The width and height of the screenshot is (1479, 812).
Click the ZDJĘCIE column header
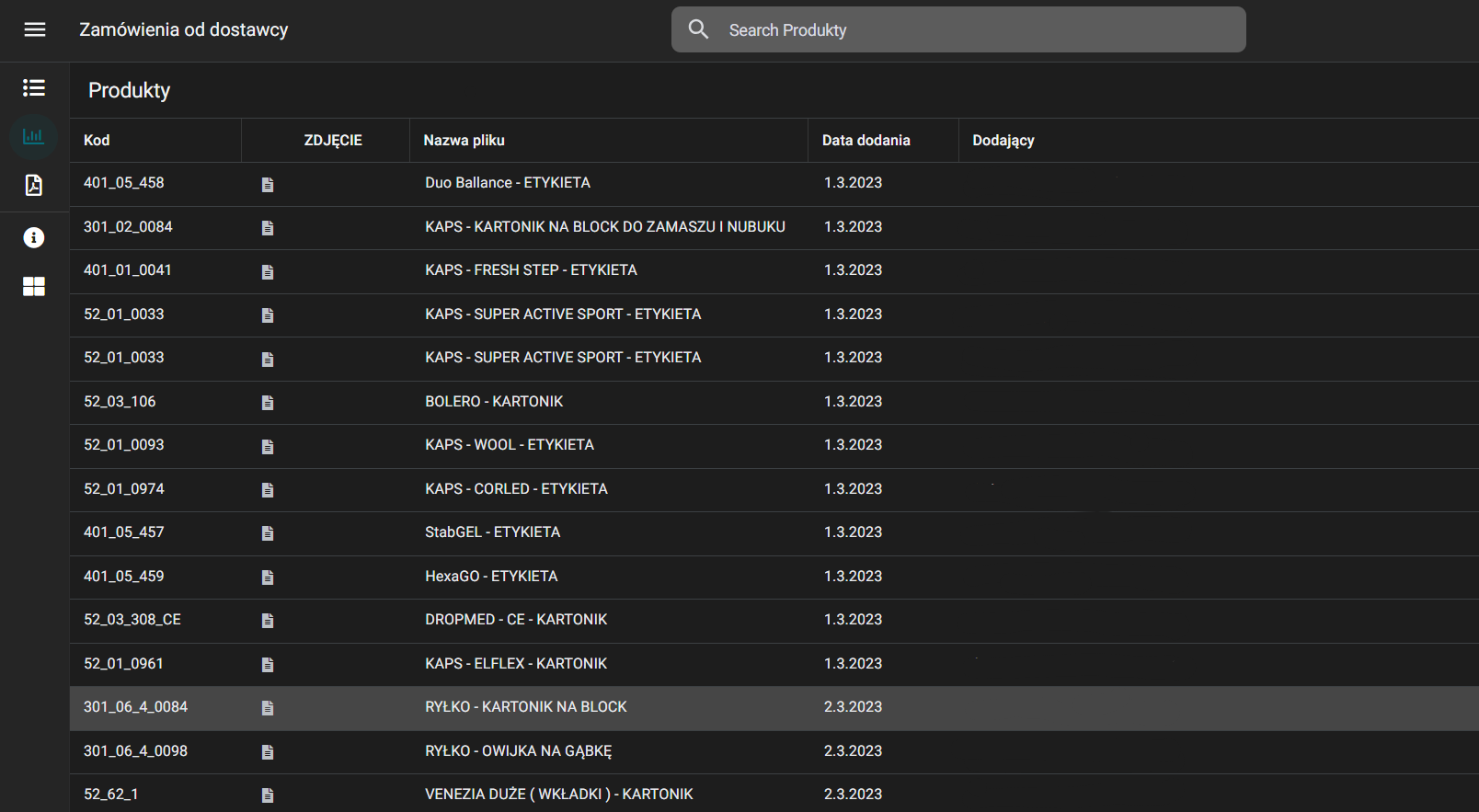coord(332,141)
